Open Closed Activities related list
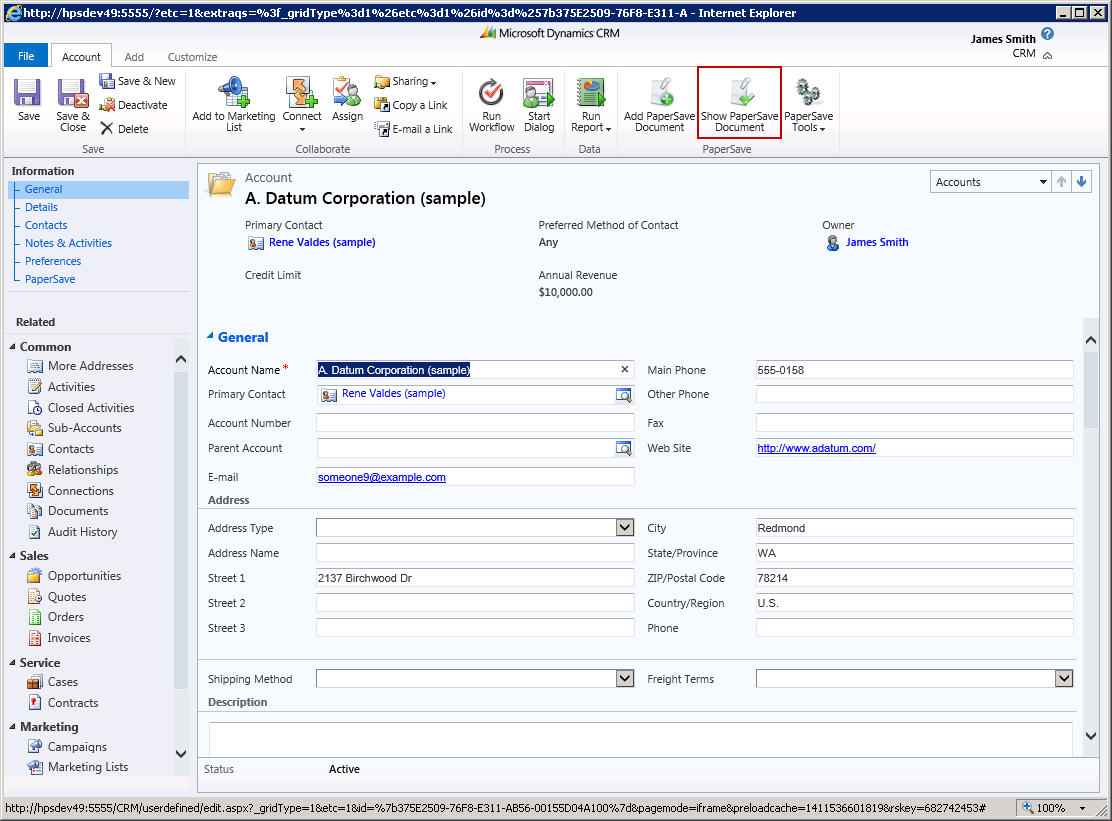1112x821 pixels. (x=81, y=408)
